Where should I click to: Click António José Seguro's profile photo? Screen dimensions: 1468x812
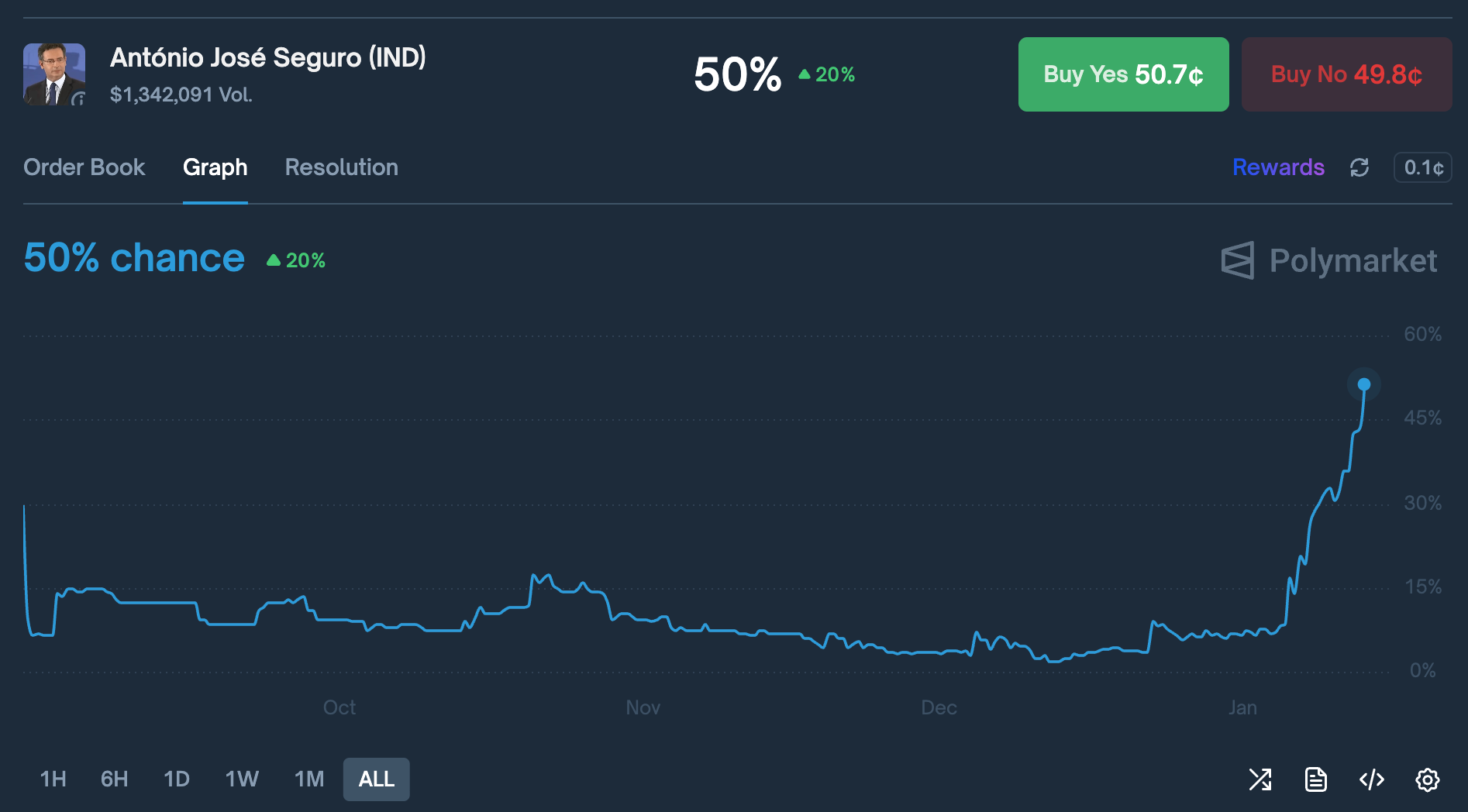pyautogui.click(x=54, y=74)
